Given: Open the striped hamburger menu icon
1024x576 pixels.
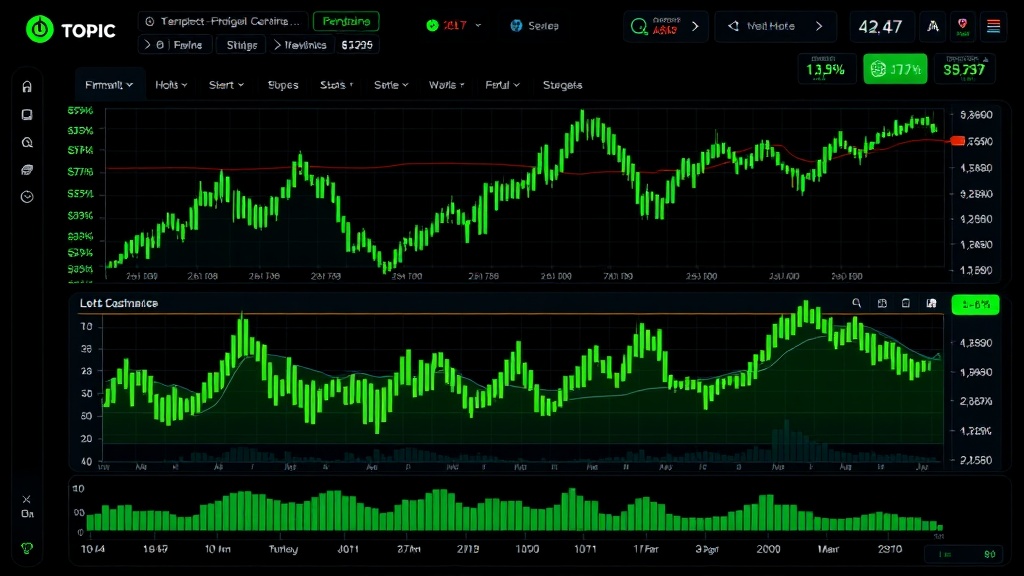Looking at the screenshot, I should [x=993, y=26].
